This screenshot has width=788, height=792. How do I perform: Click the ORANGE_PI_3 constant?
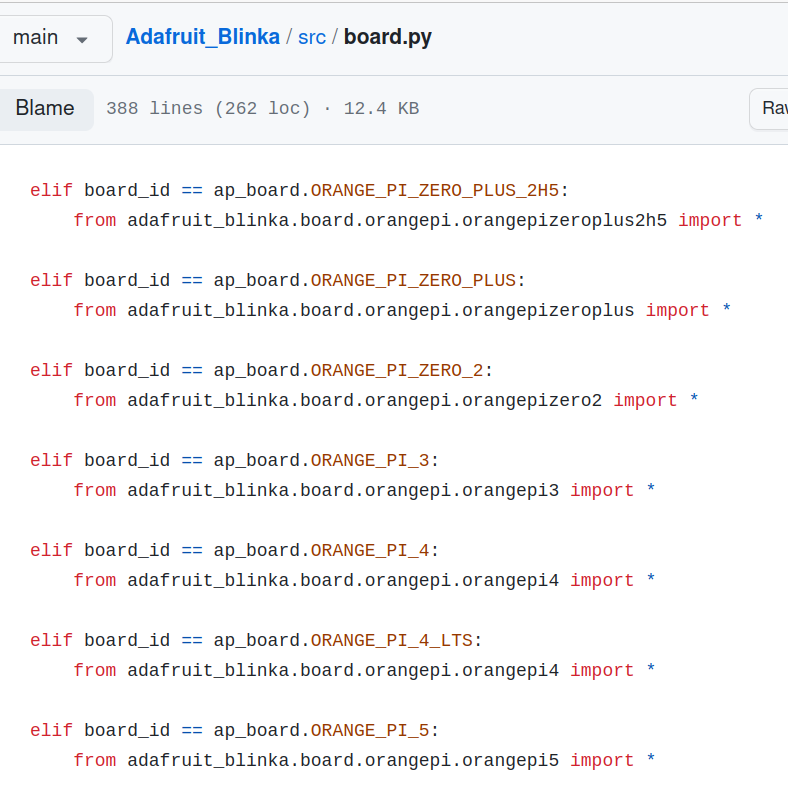pos(370,460)
